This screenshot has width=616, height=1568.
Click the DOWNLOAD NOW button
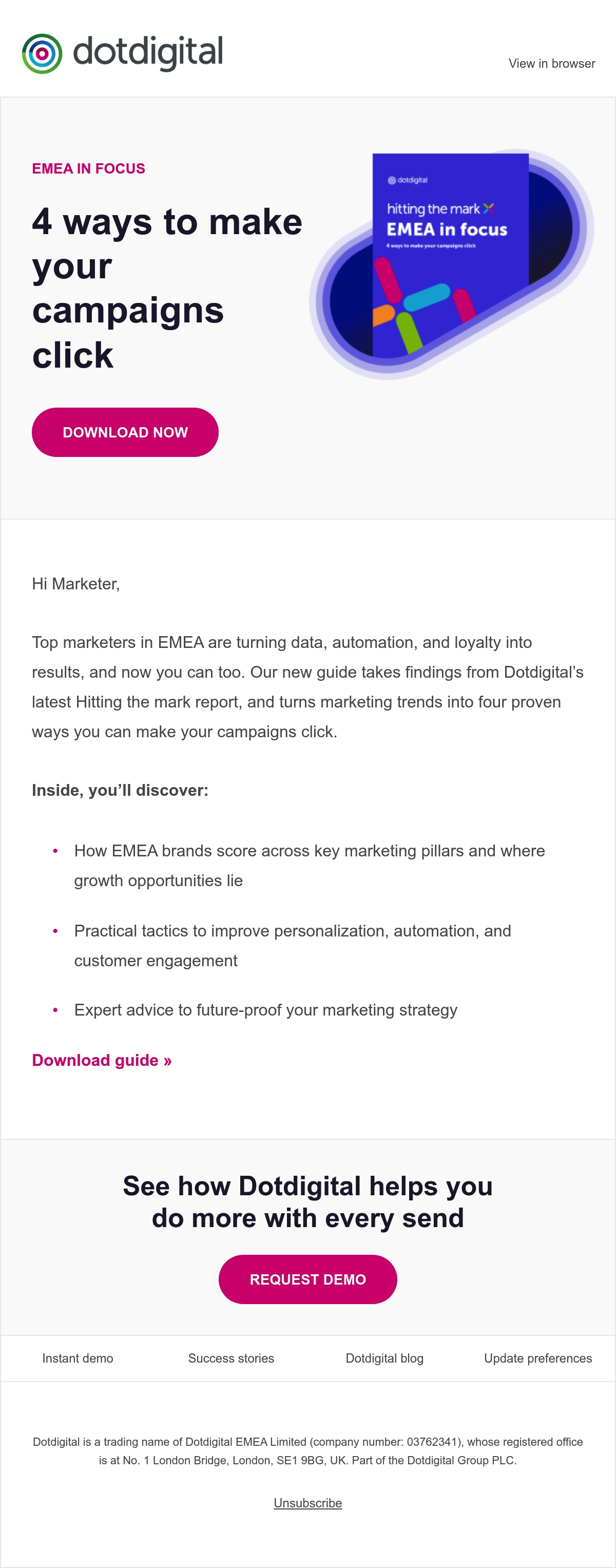tap(125, 432)
